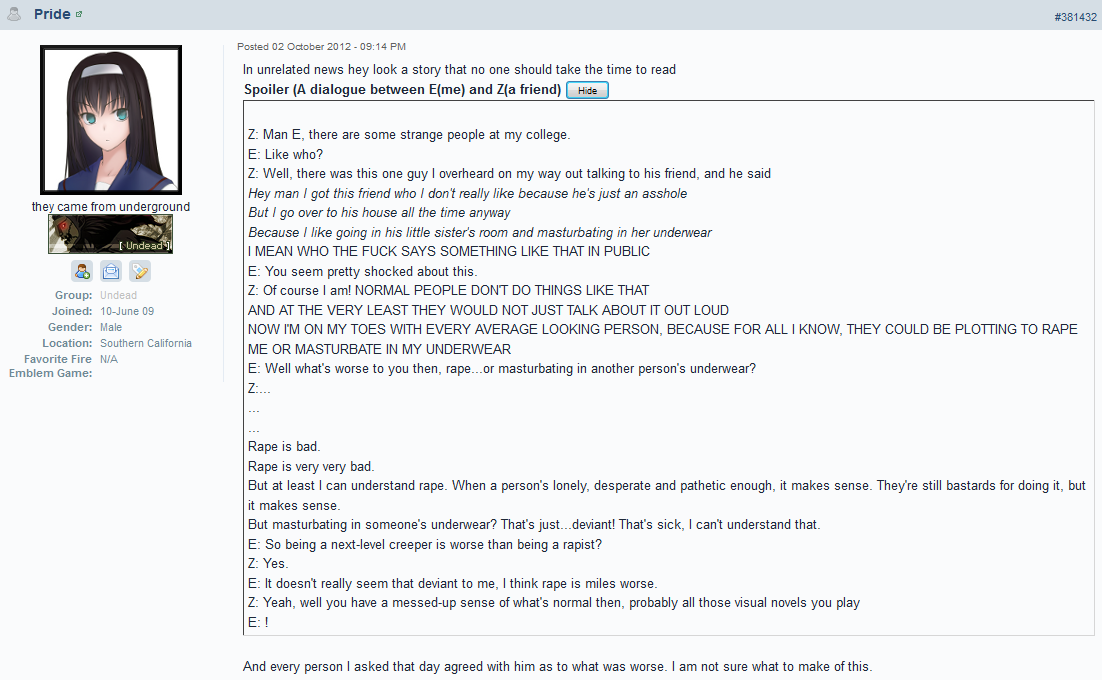Click the find member's posts pencil icon
The width and height of the screenshot is (1102, 680).
point(140,271)
